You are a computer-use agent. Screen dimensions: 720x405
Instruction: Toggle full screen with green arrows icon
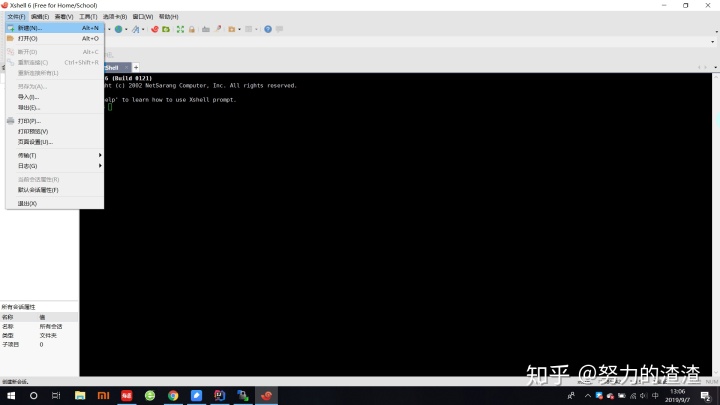click(180, 29)
